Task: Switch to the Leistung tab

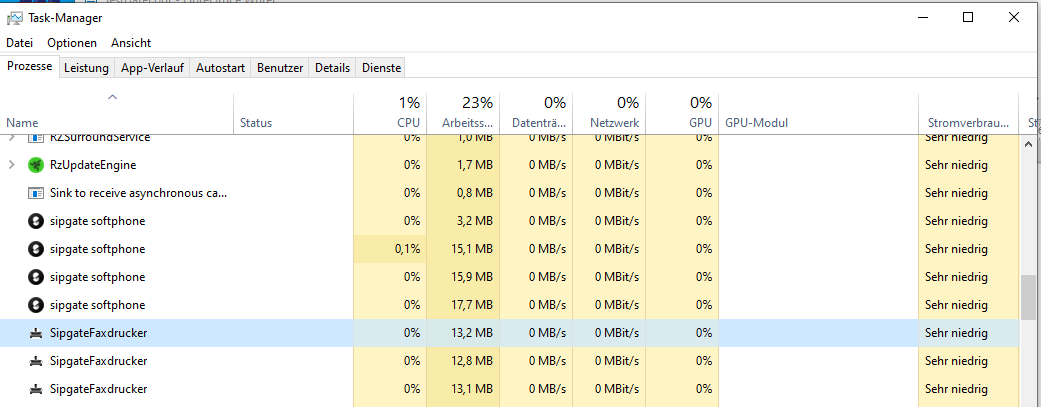Action: pyautogui.click(x=86, y=68)
